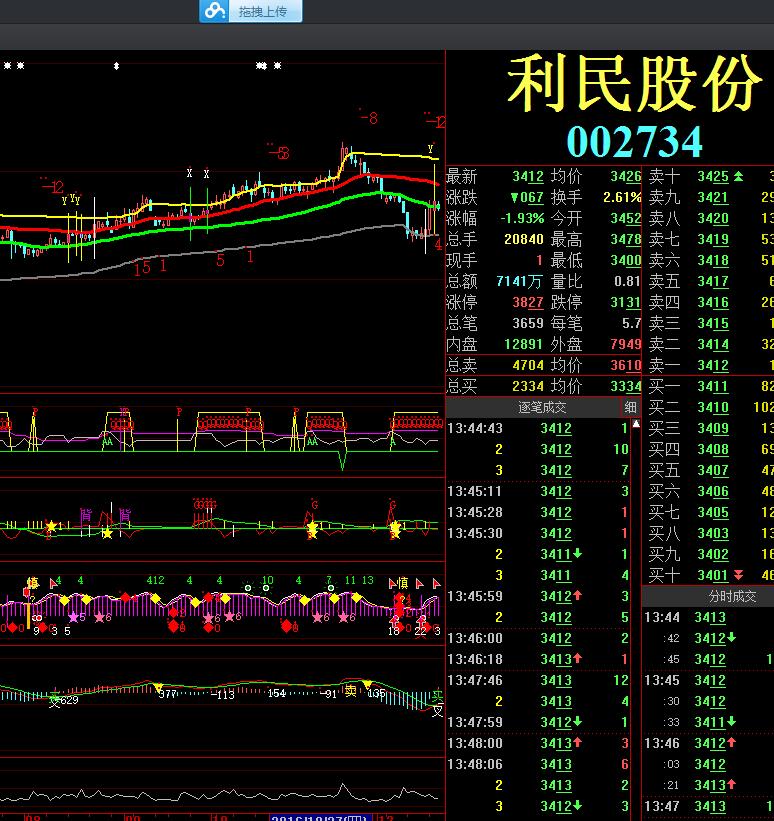Click the 总笔 value 3659
This screenshot has width=774, height=821.
pyautogui.click(x=528, y=323)
